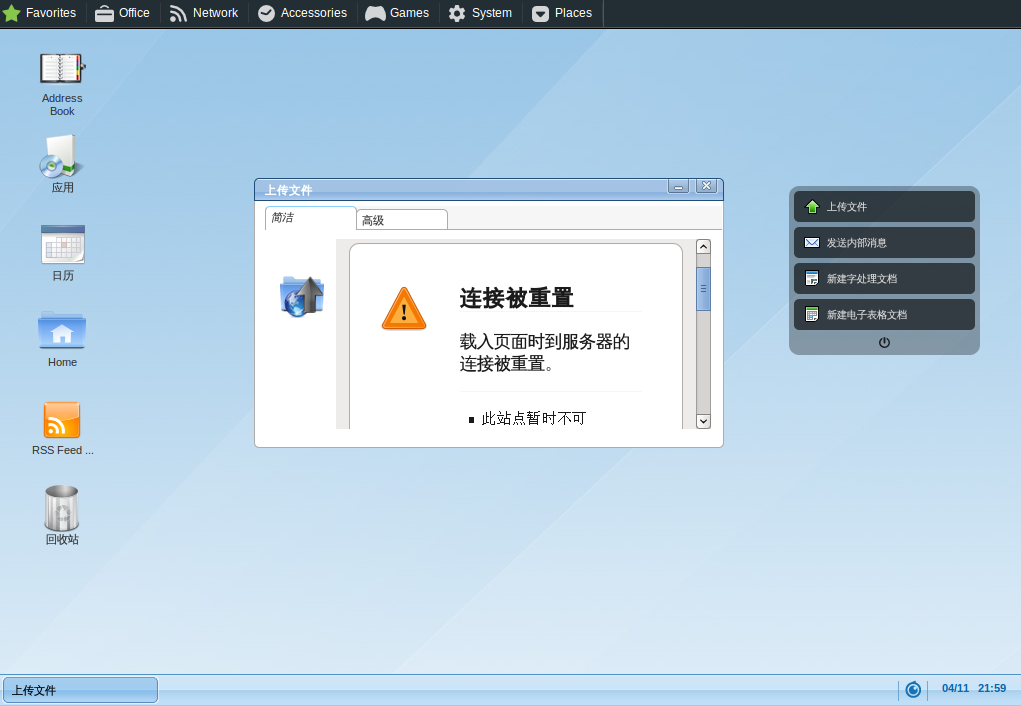
Task: Open the Favorites menu
Action: click(40, 13)
